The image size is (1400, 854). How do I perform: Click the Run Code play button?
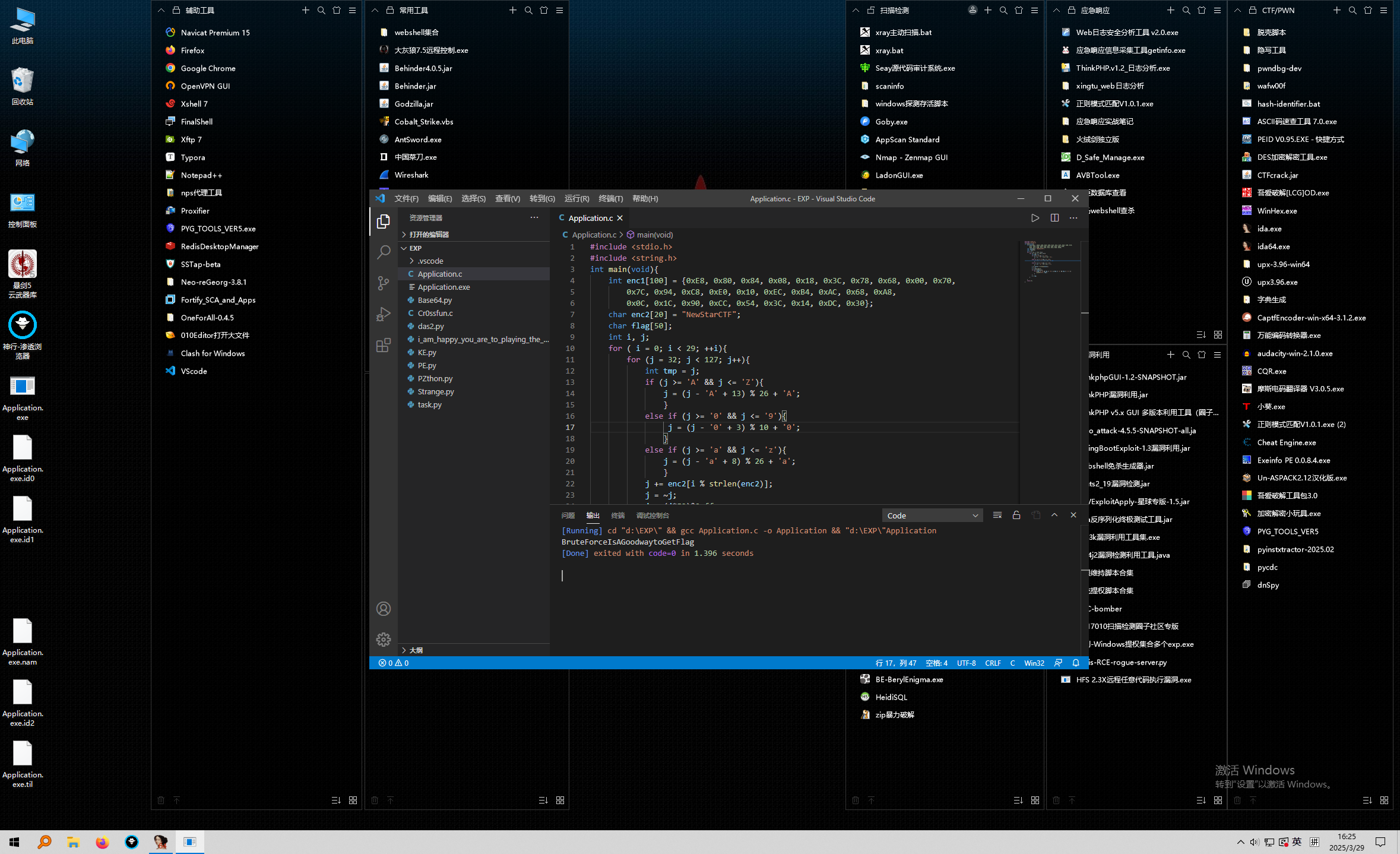pos(1035,218)
